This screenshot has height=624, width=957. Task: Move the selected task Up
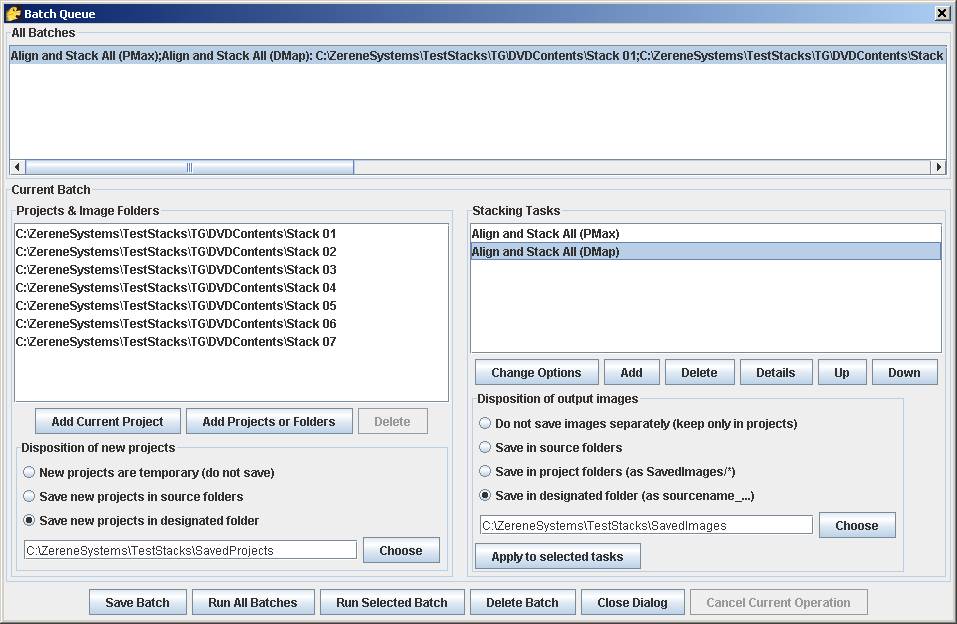point(842,372)
